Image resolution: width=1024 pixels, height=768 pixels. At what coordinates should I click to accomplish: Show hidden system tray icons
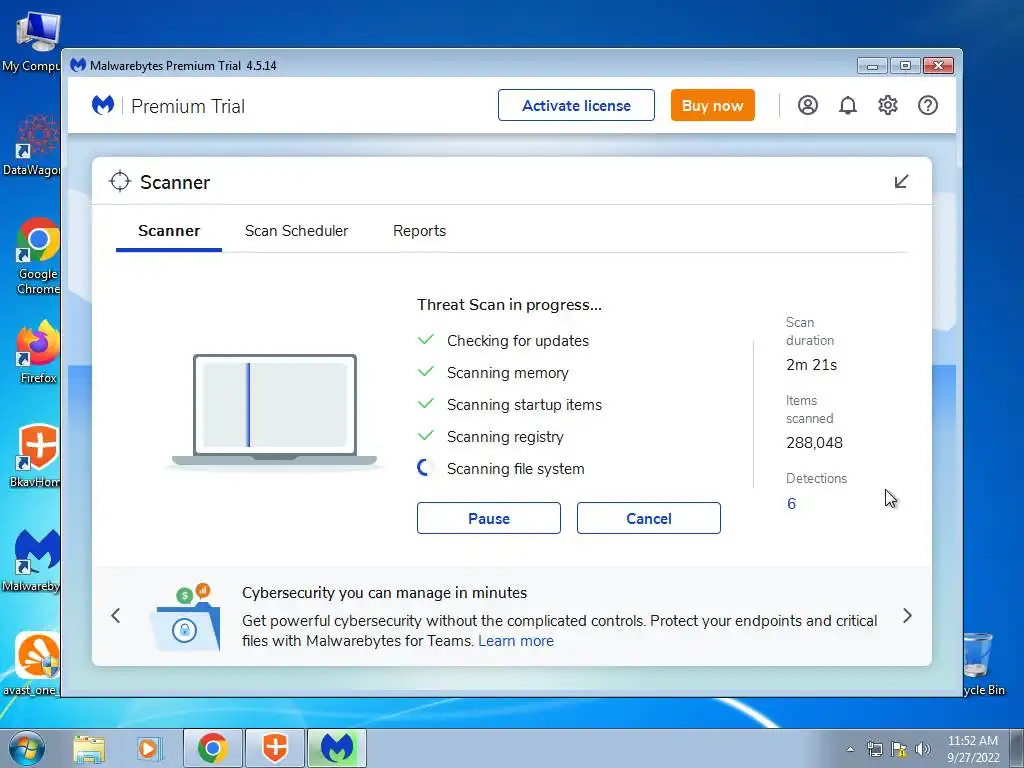pyautogui.click(x=850, y=749)
